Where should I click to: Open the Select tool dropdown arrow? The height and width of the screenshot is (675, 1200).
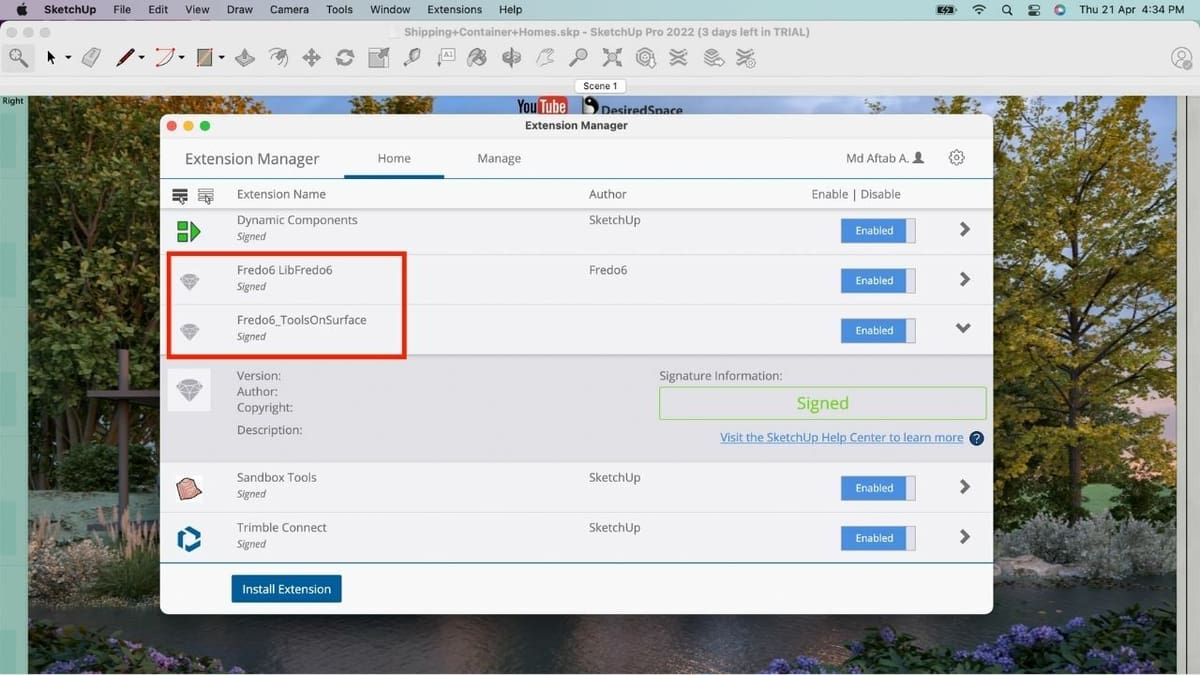pos(68,58)
